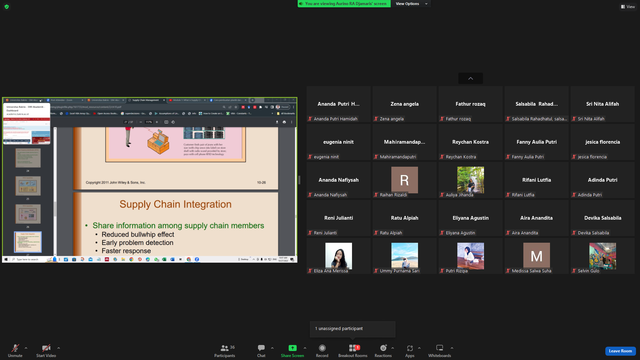
Task: Click the Leave Room button
Action: click(x=620, y=351)
